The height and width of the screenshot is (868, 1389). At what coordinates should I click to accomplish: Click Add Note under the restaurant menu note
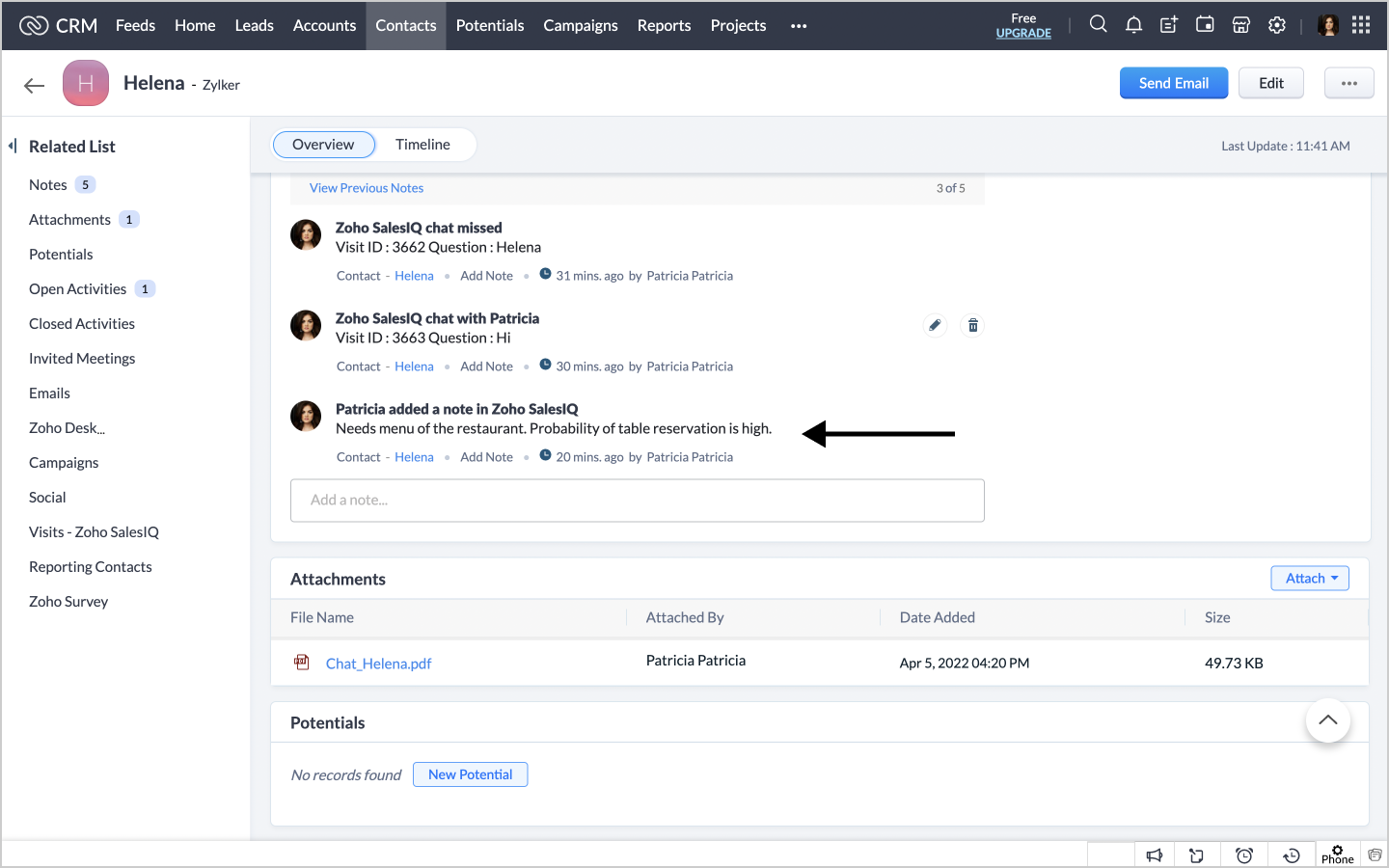(x=487, y=457)
